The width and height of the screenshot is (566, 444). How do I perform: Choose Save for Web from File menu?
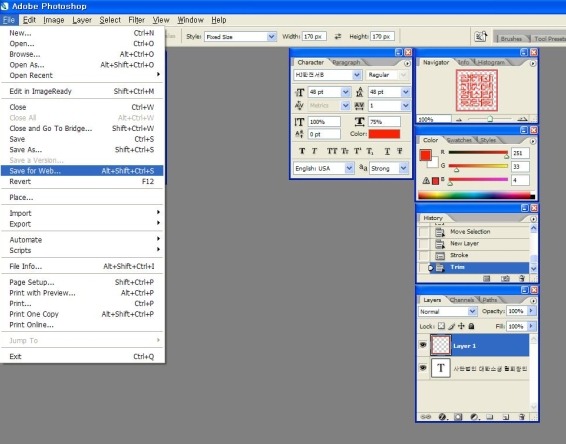[82, 171]
